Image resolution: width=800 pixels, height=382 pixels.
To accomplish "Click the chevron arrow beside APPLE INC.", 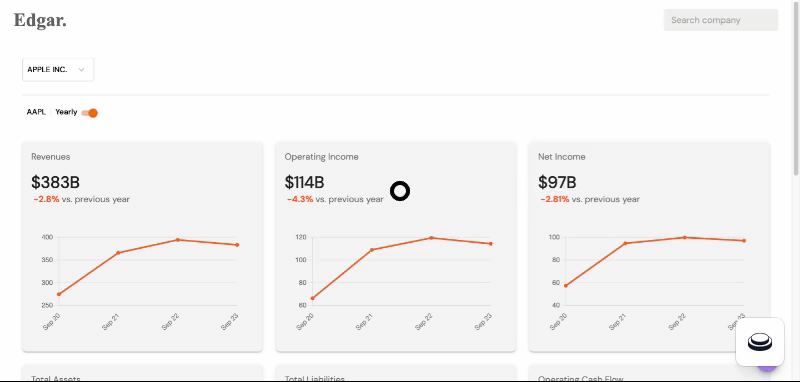I will click(x=81, y=70).
